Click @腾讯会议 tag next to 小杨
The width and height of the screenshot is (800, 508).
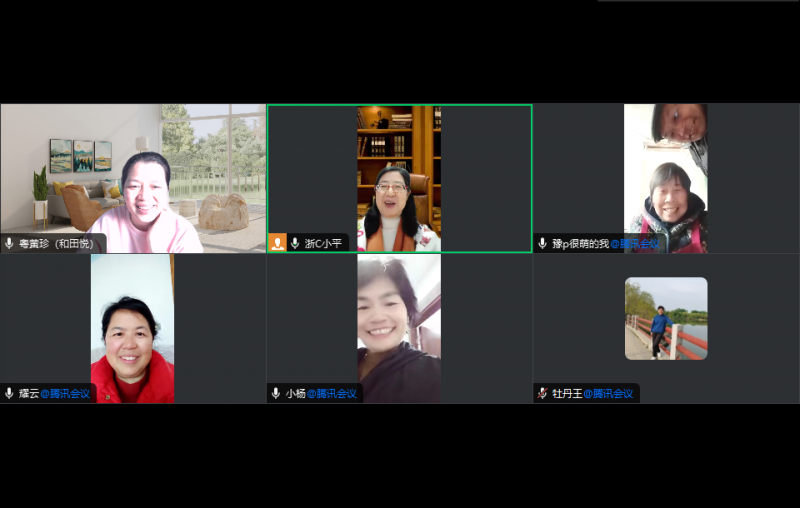[332, 393]
